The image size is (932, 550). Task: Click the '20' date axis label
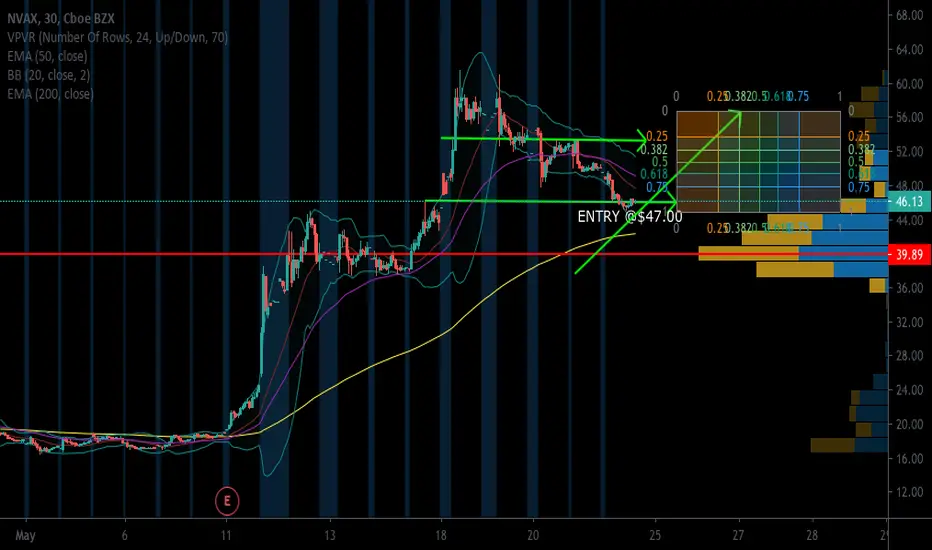(533, 535)
